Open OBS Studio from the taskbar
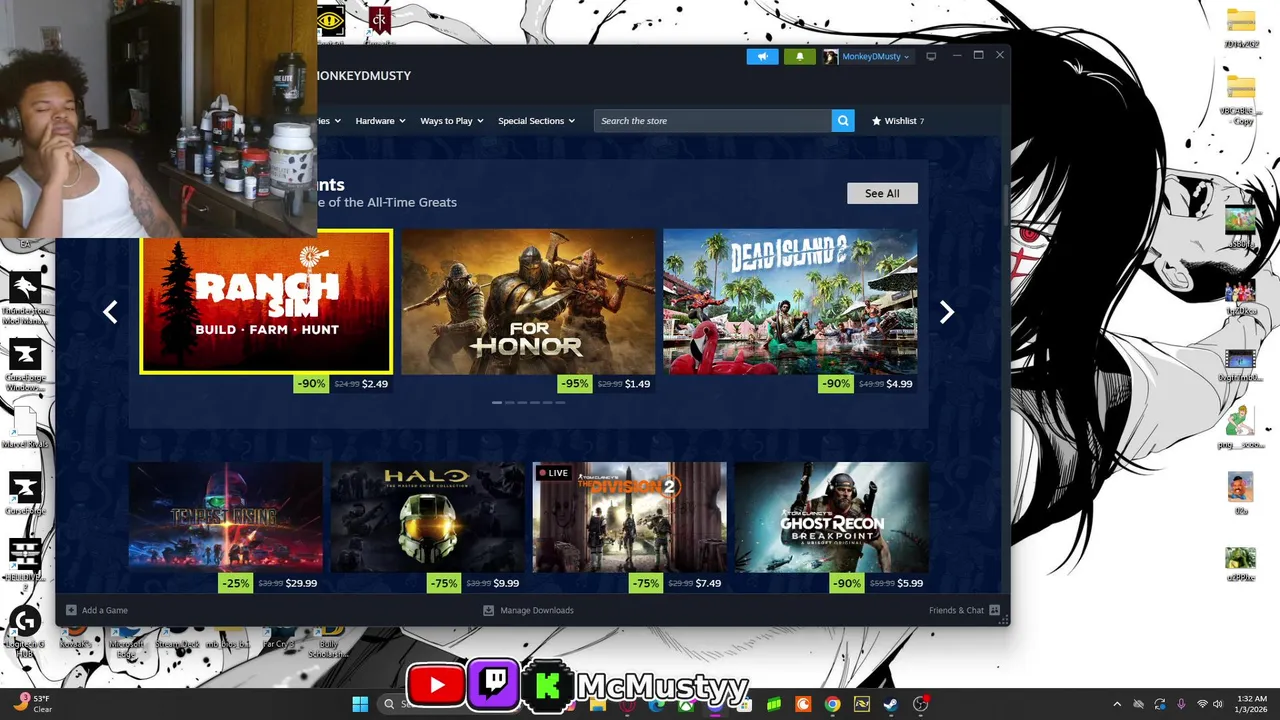Screen dimensions: 1280x720 click(x=920, y=704)
